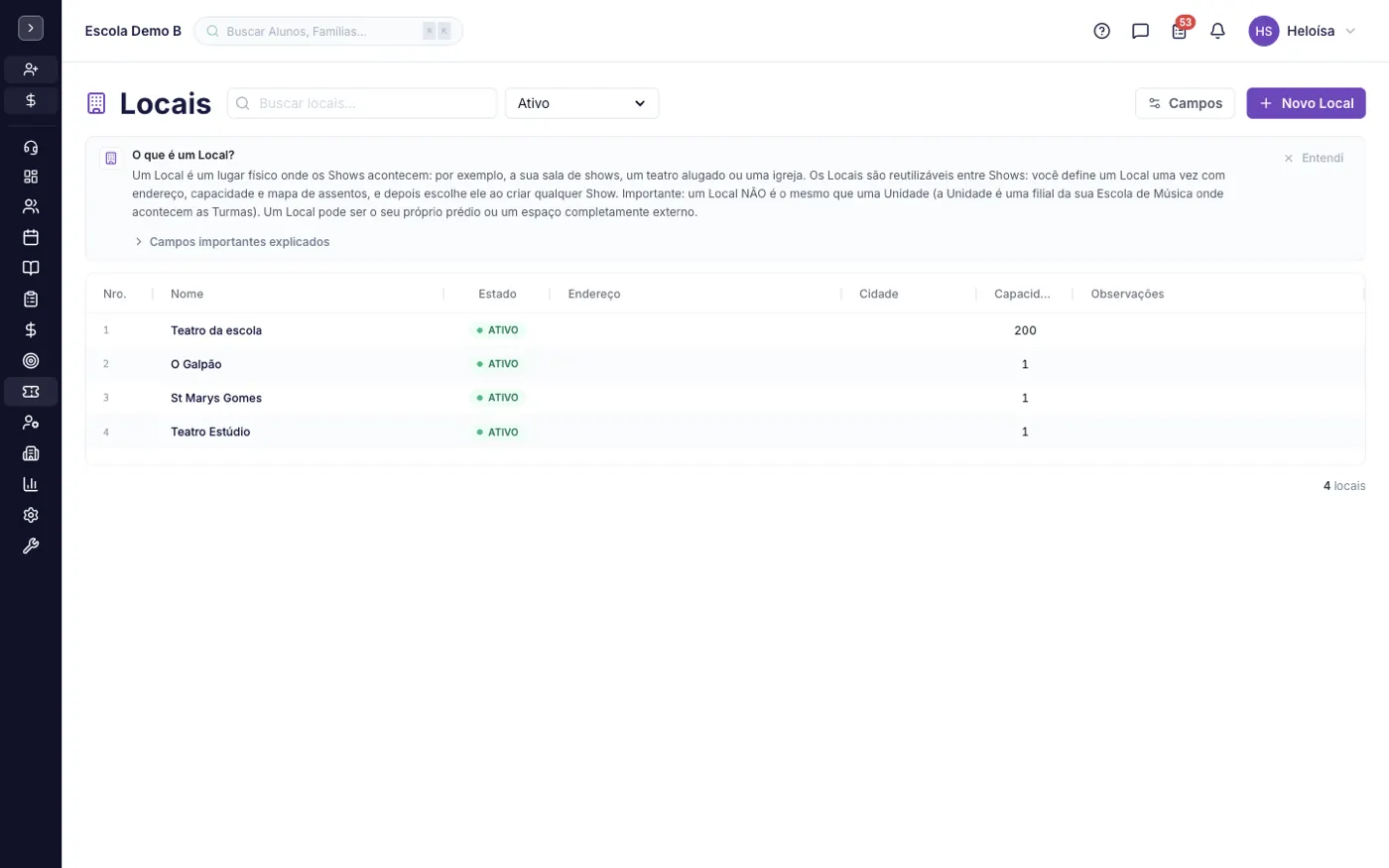The image size is (1389, 868).
Task: Click capacity 200 of Teatro da escola
Action: [1025, 330]
